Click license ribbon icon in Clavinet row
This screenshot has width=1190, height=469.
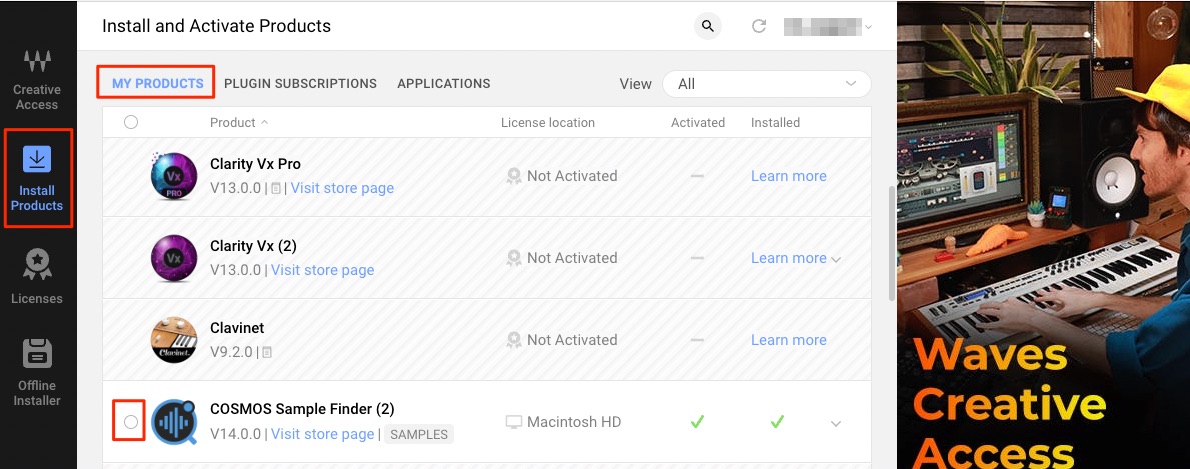click(514, 340)
